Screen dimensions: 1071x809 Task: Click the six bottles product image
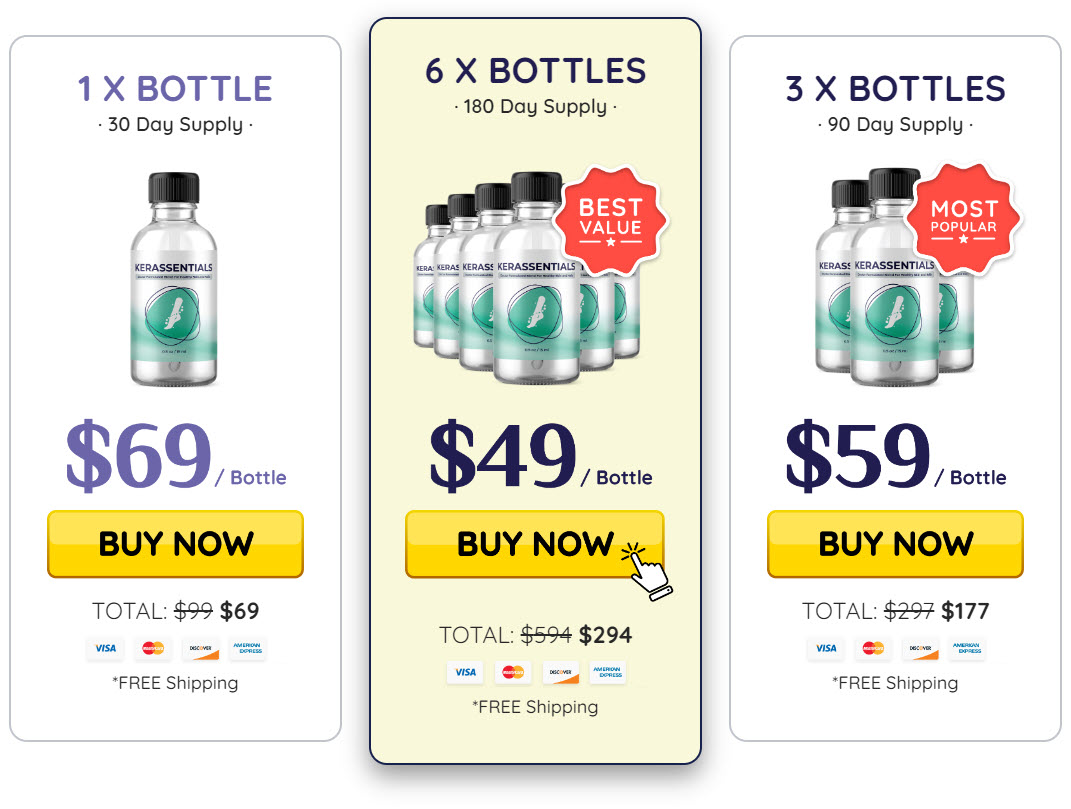[x=510, y=280]
